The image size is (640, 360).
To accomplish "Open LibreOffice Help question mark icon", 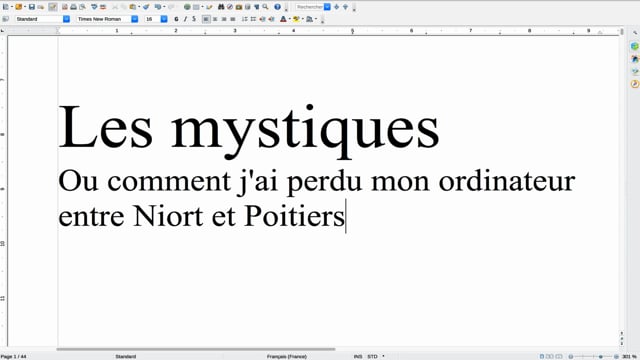I will (x=278, y=7).
